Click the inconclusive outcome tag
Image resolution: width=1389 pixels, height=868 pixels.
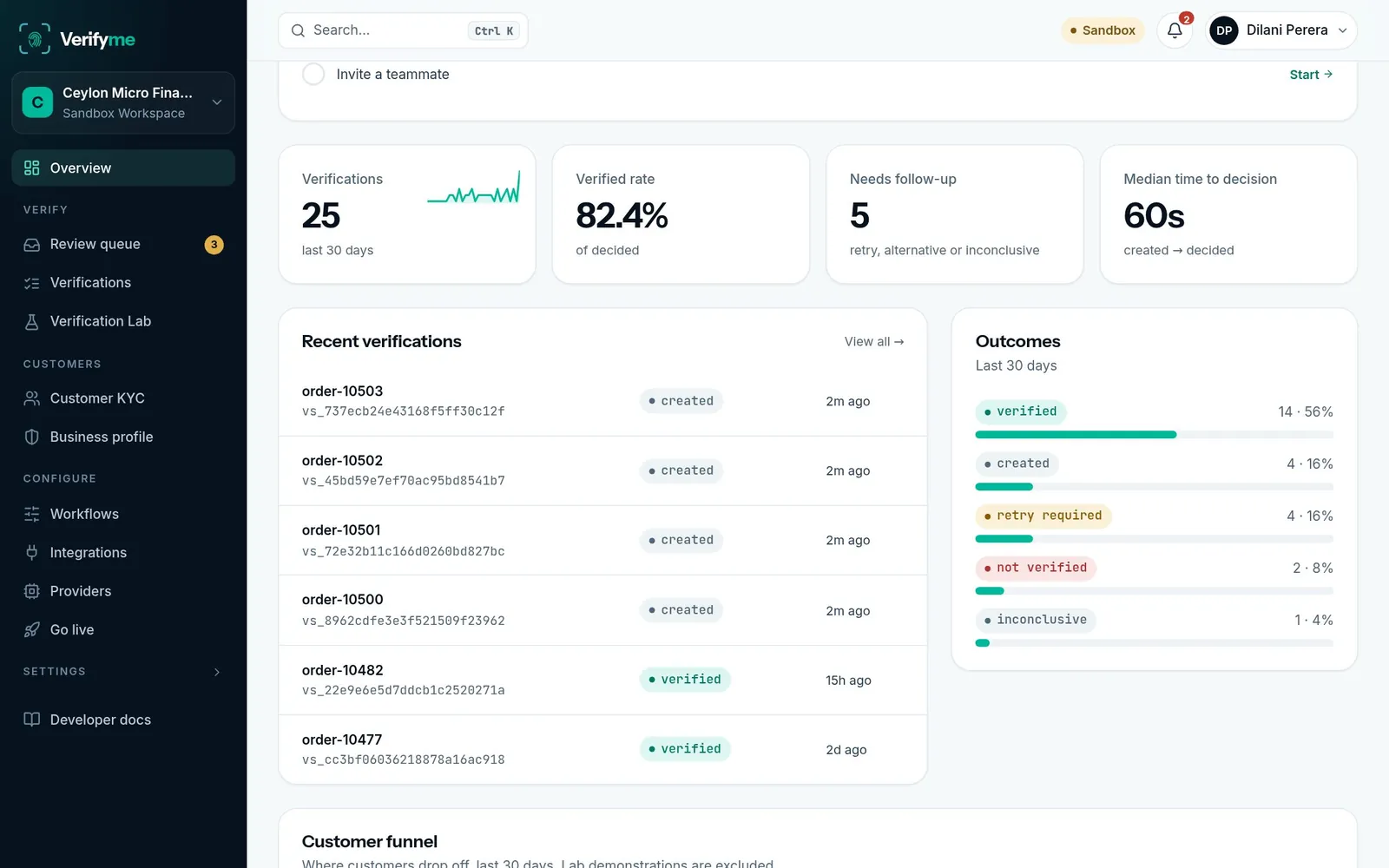(1037, 620)
